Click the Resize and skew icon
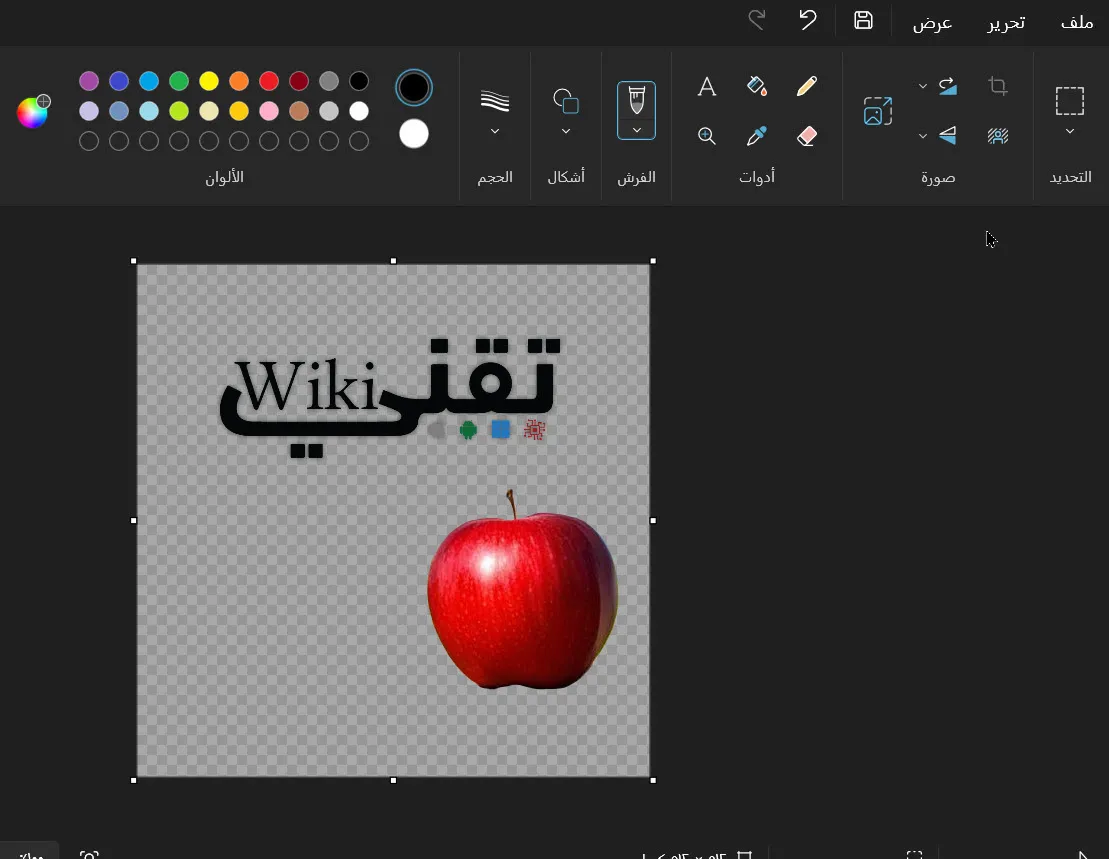Screen dimensions: 1109x859 (878, 111)
